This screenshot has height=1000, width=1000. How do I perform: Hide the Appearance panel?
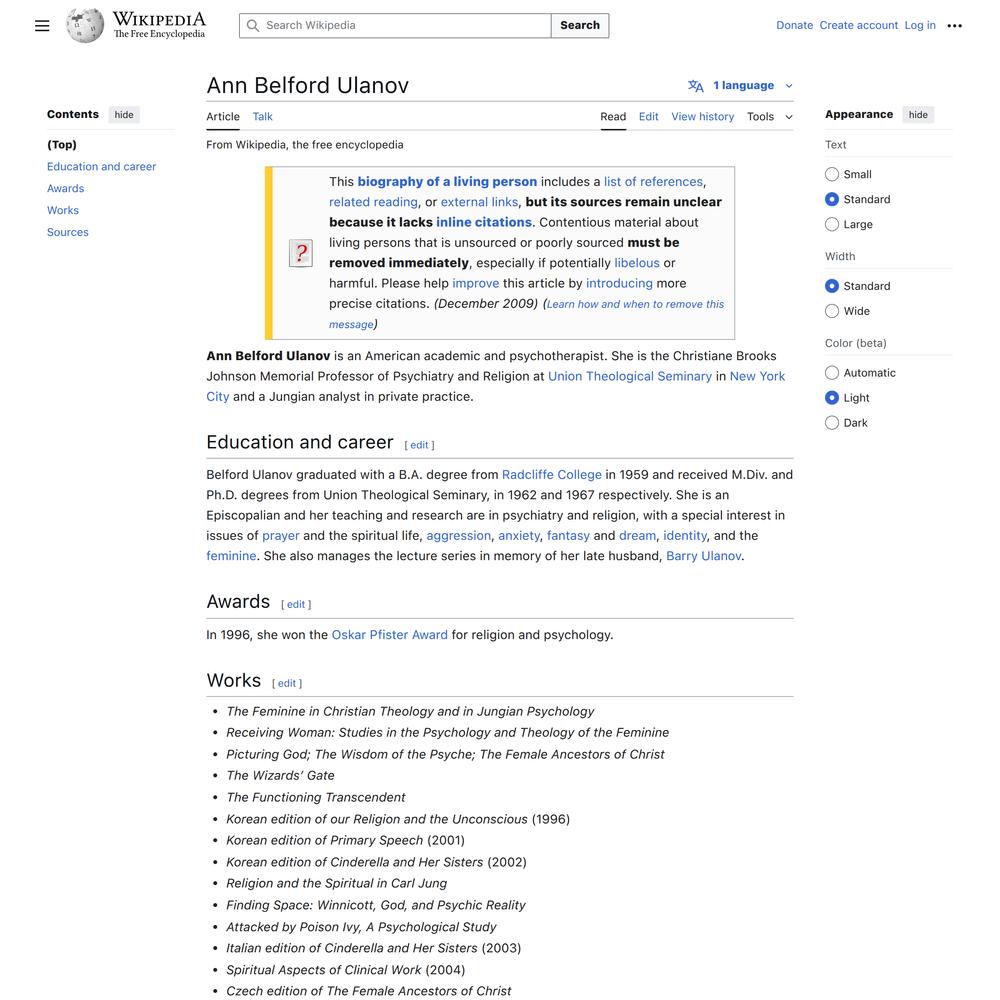point(918,115)
